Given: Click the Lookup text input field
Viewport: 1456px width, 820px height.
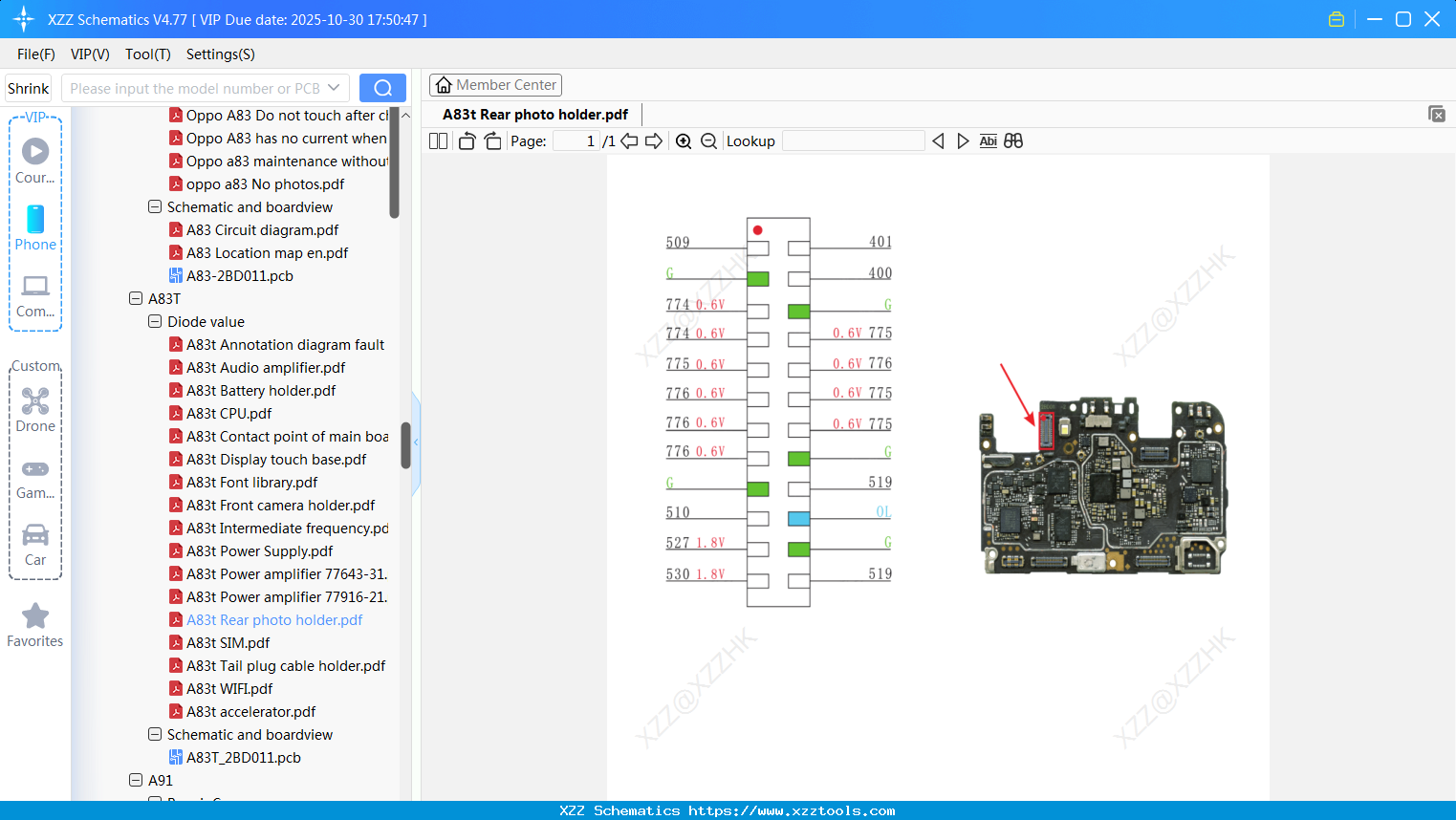Looking at the screenshot, I should (853, 141).
